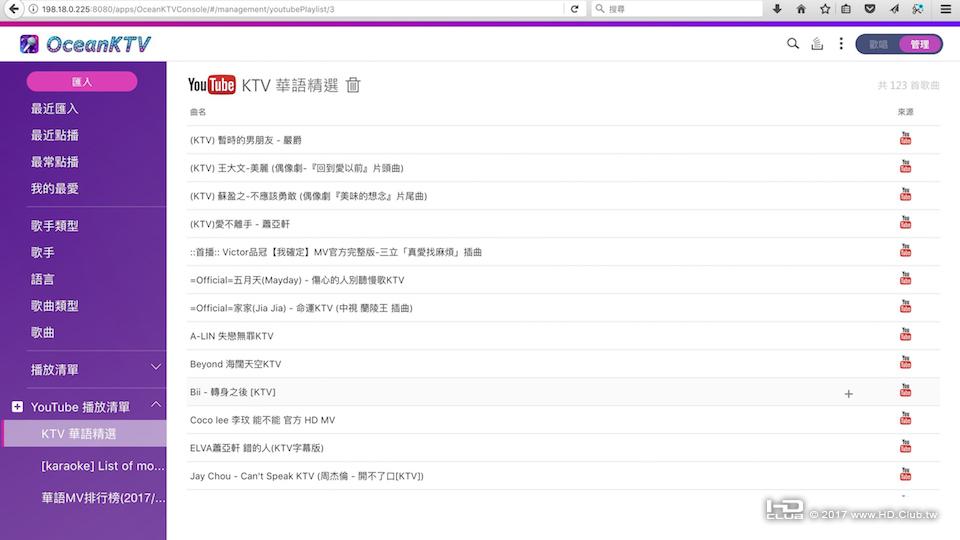960x540 pixels.
Task: Bookmark this page with star icon
Action: click(x=825, y=9)
